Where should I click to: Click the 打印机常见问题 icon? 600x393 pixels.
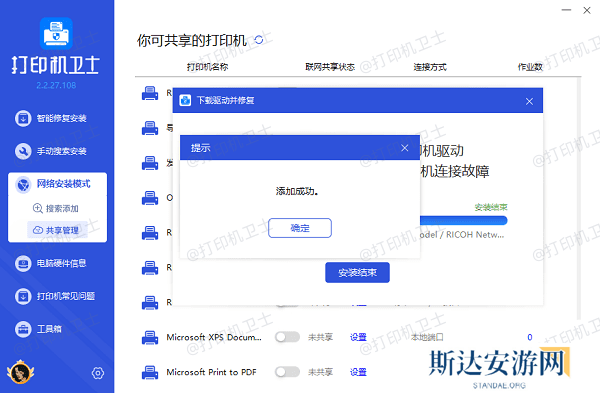[x=23, y=296]
